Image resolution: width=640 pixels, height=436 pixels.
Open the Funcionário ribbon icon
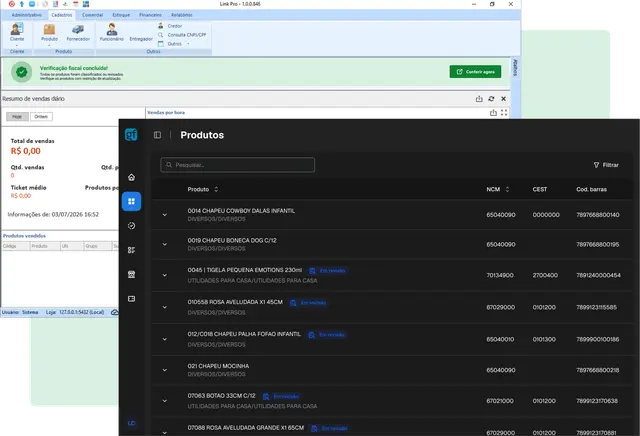point(111,32)
